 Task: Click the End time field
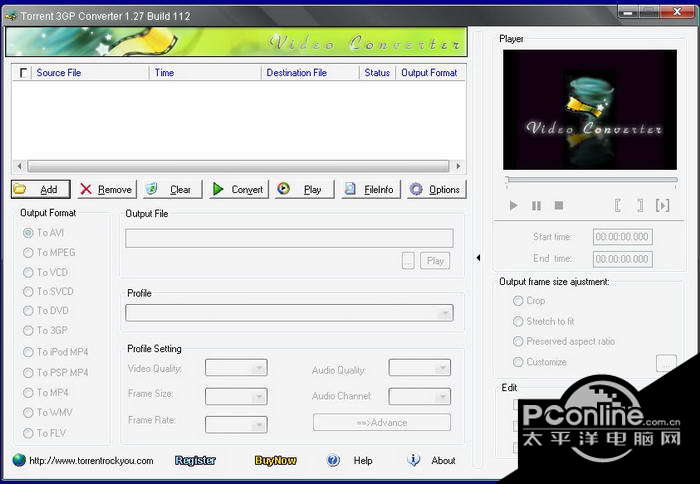623,259
